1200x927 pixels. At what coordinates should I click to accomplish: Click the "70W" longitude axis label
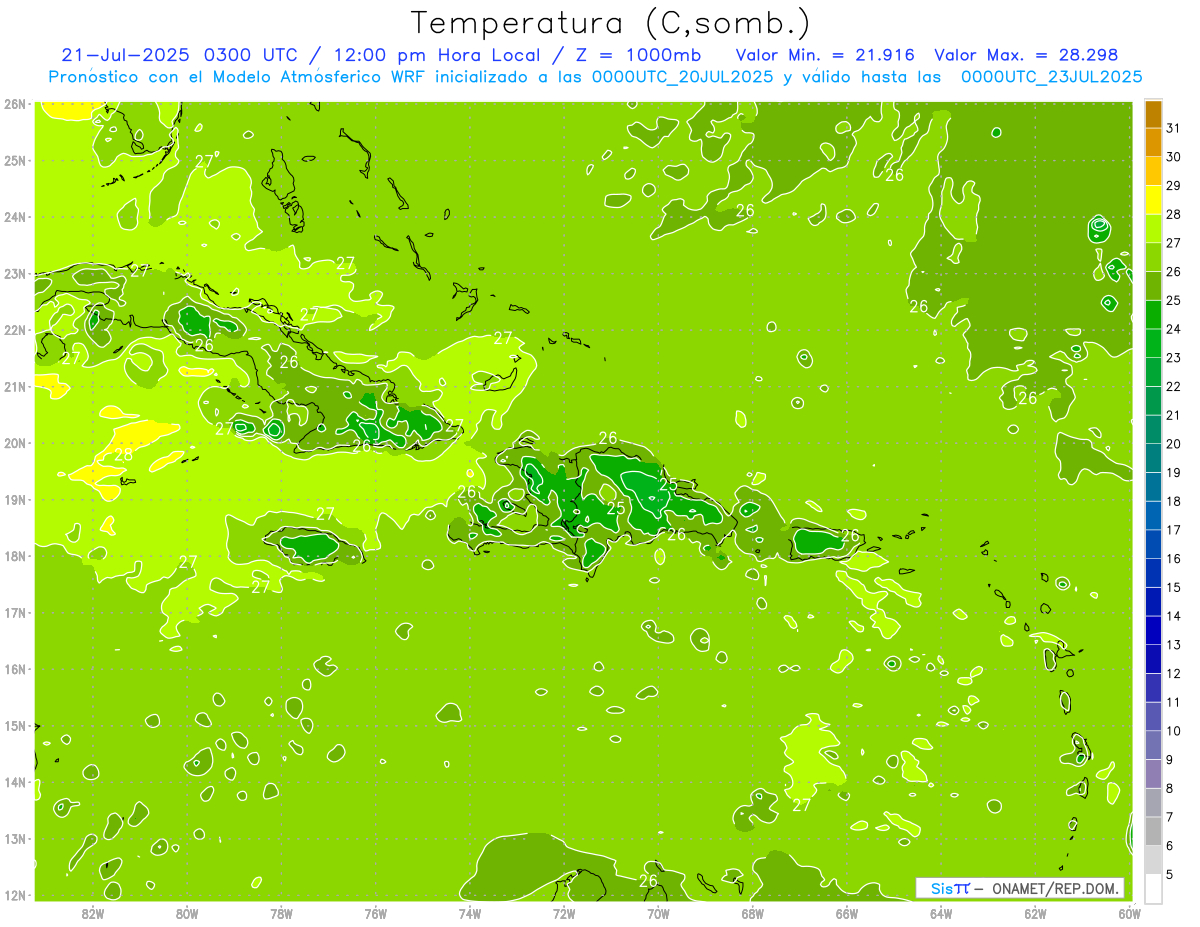point(658,913)
